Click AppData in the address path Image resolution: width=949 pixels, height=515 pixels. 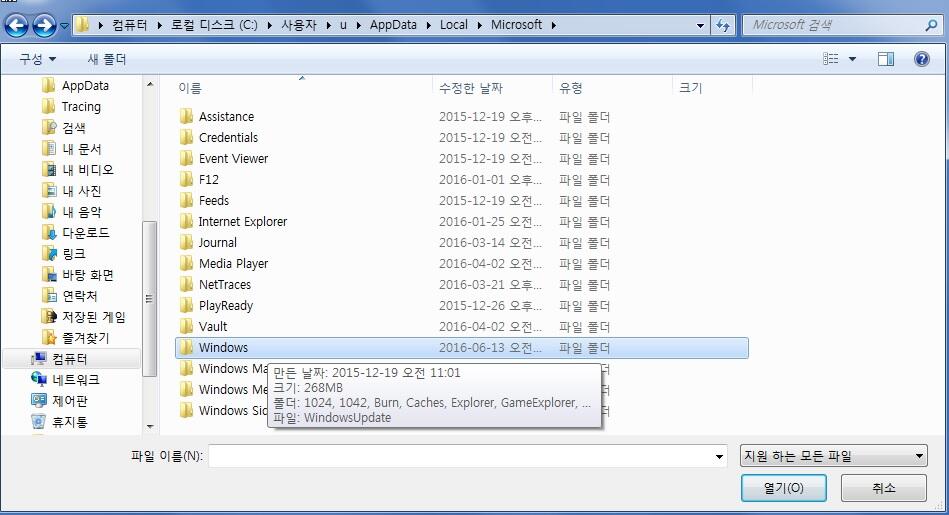pos(393,25)
